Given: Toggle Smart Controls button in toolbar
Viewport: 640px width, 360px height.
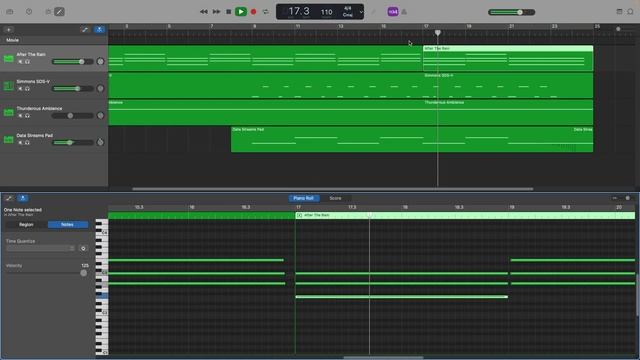Looking at the screenshot, I should (x=48, y=12).
